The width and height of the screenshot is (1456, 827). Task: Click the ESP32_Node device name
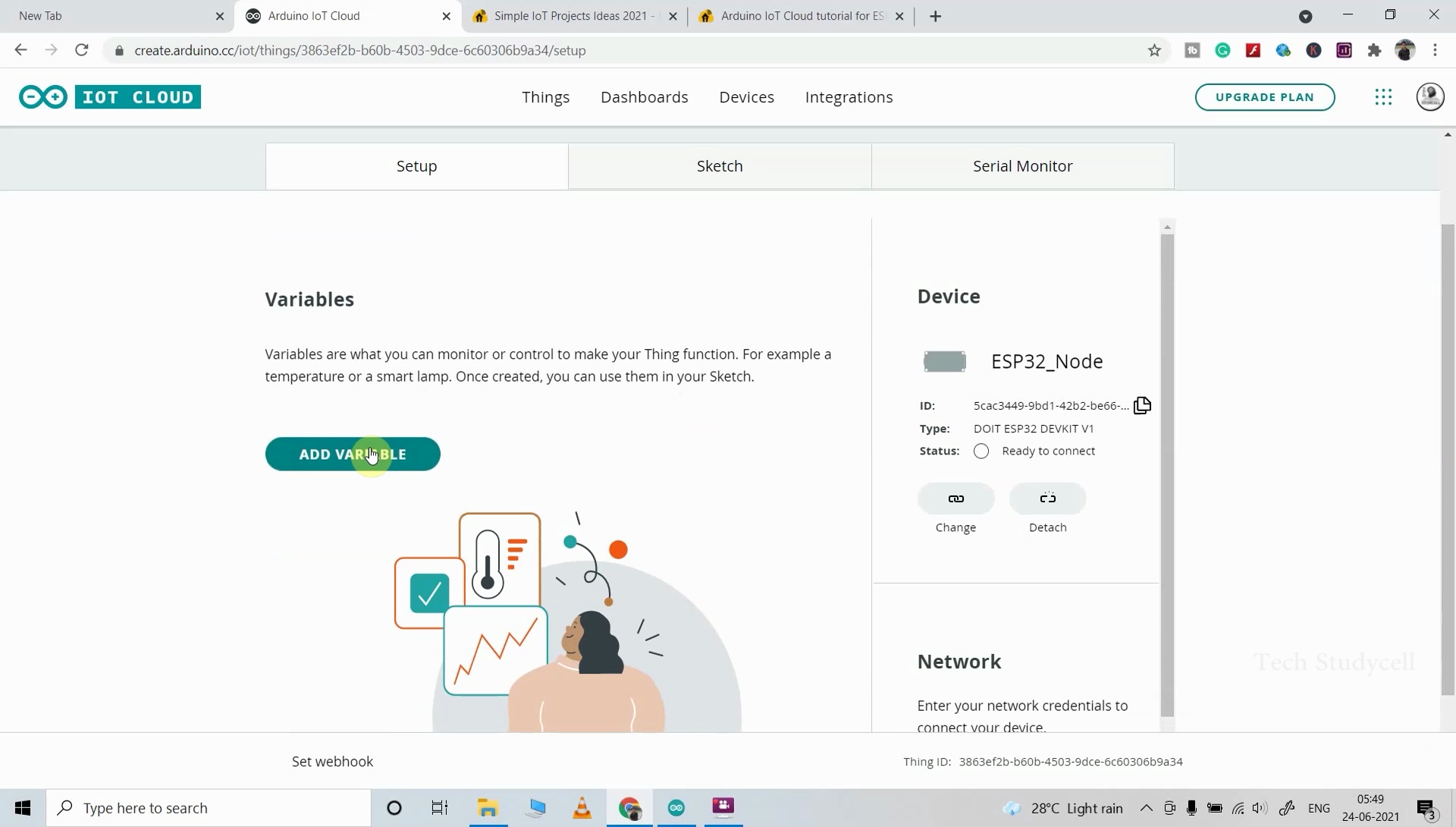tap(1046, 362)
